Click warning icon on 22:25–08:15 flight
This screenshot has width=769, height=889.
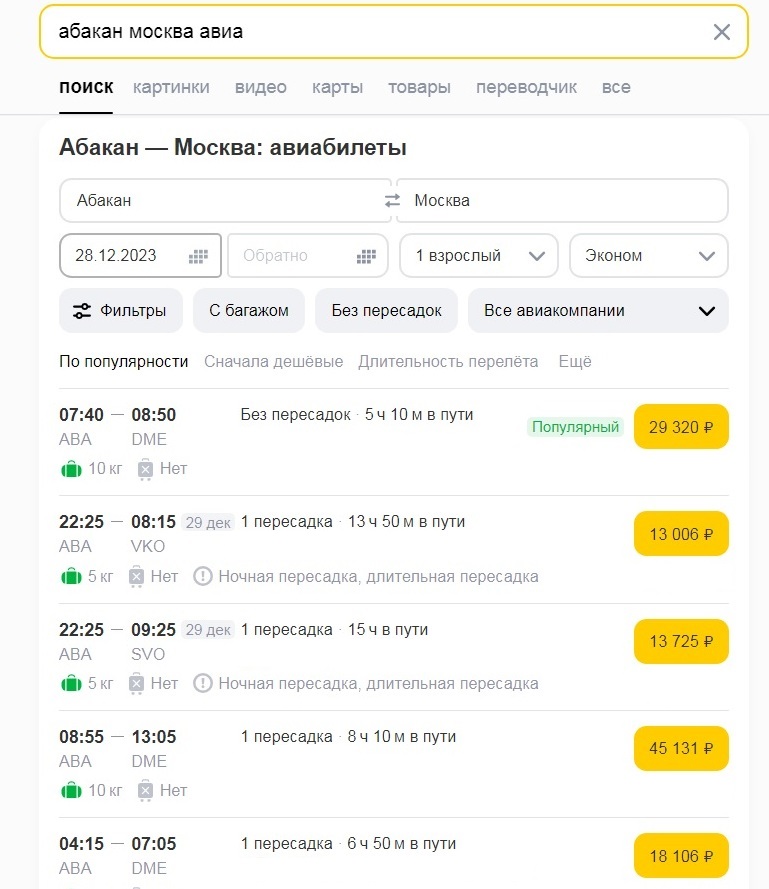(203, 576)
